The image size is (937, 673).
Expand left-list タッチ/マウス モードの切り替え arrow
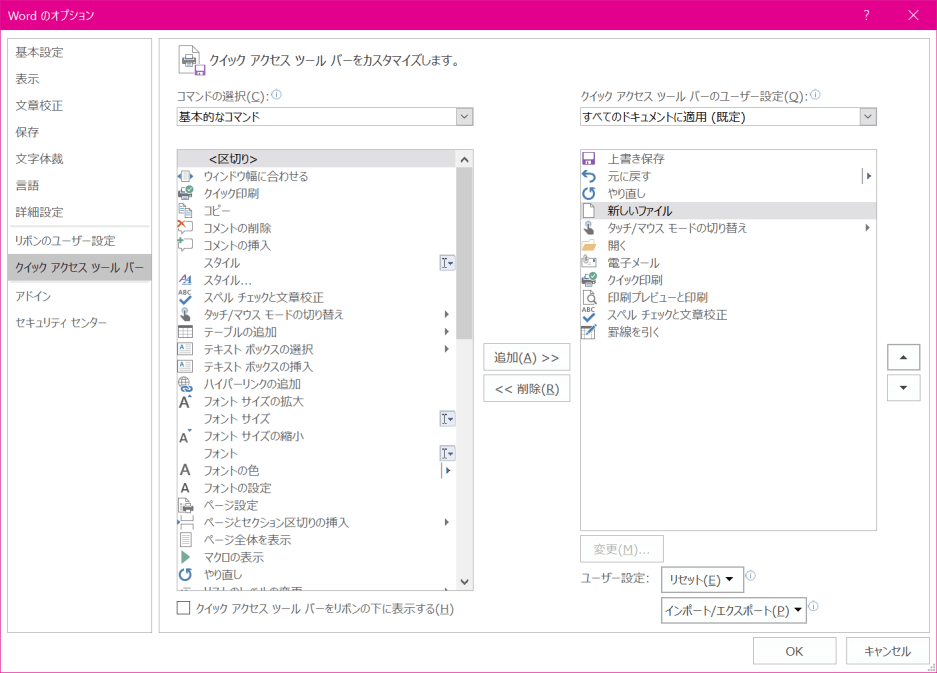pyautogui.click(x=446, y=314)
